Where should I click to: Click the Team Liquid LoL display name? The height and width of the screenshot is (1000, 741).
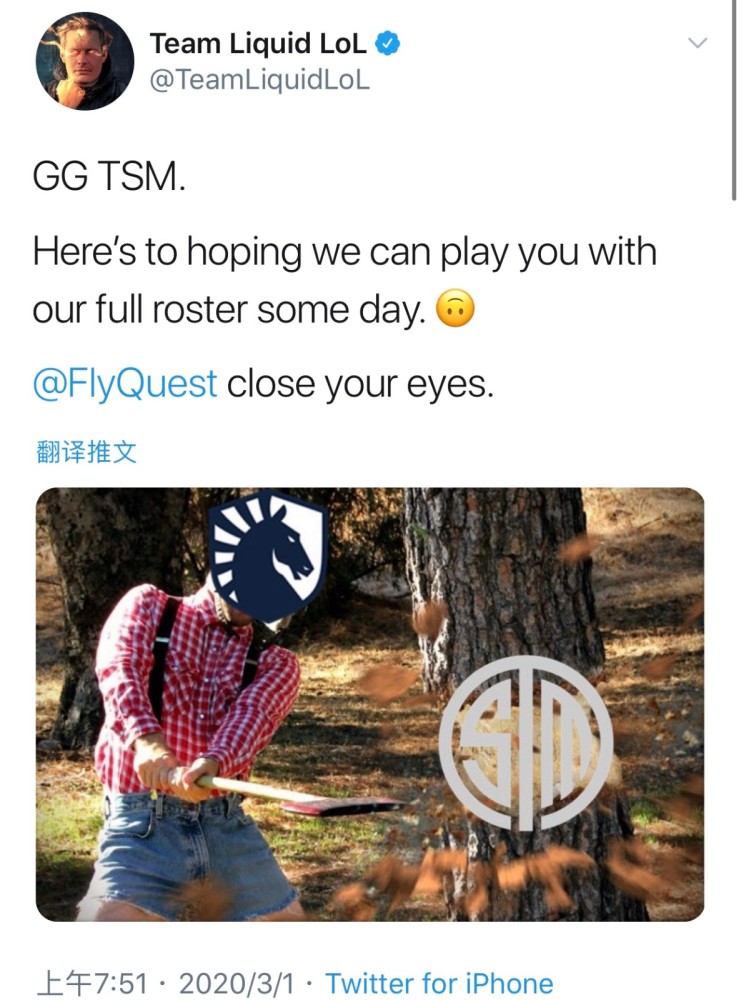tap(258, 43)
